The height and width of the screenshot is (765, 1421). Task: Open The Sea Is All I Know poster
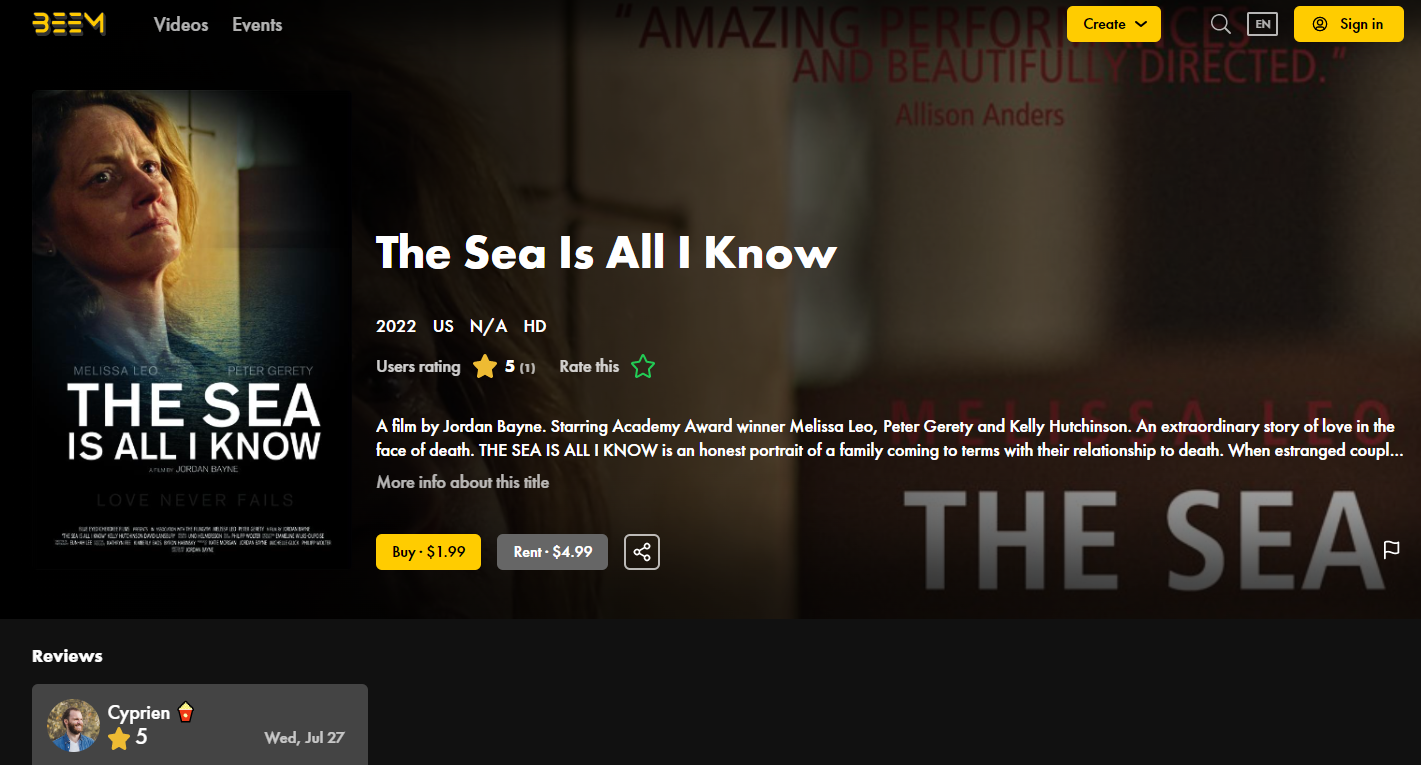pos(191,330)
